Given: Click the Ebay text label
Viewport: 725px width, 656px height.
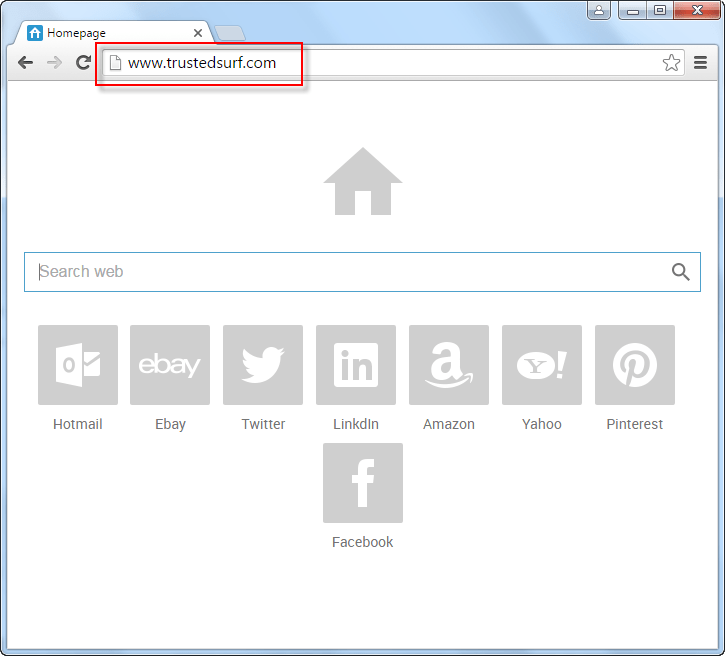Looking at the screenshot, I should click(170, 424).
